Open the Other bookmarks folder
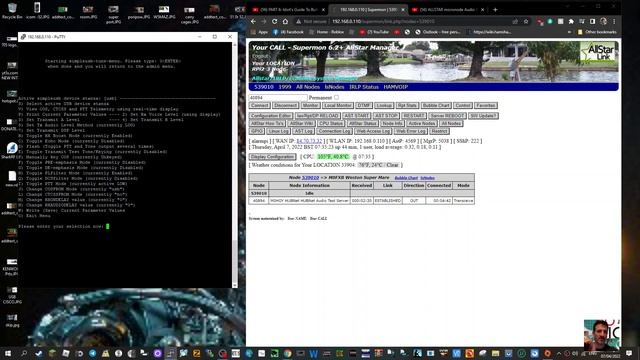This screenshot has height=360, width=640. (597, 32)
